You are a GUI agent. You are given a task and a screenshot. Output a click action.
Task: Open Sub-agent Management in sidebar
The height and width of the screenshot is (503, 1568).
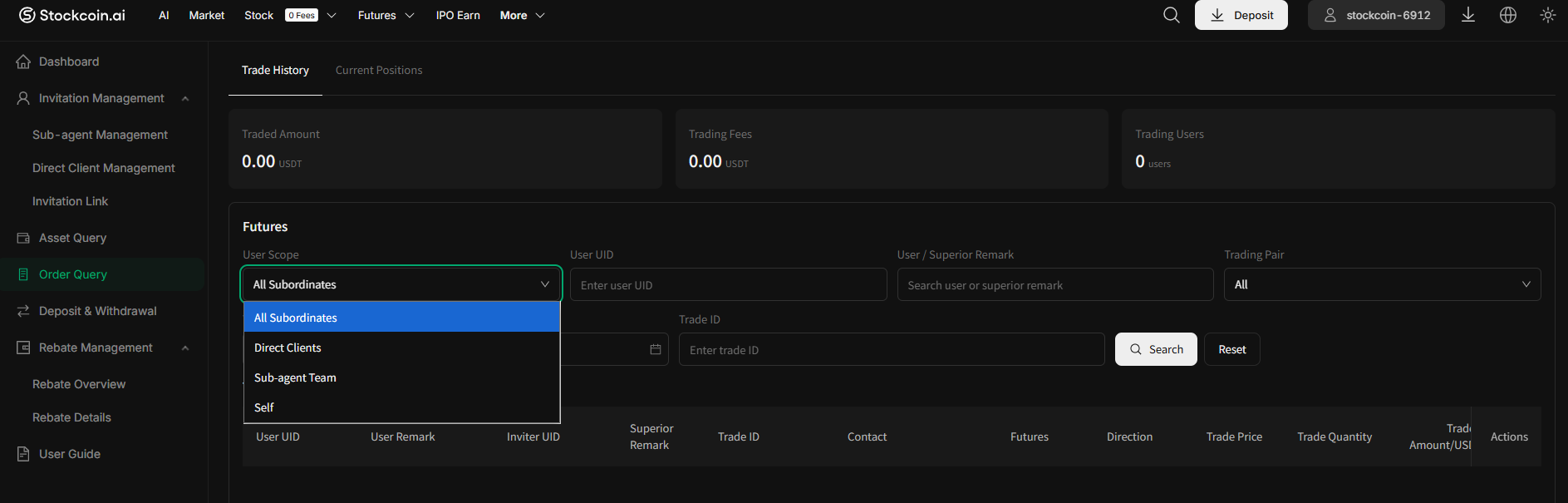pos(100,135)
